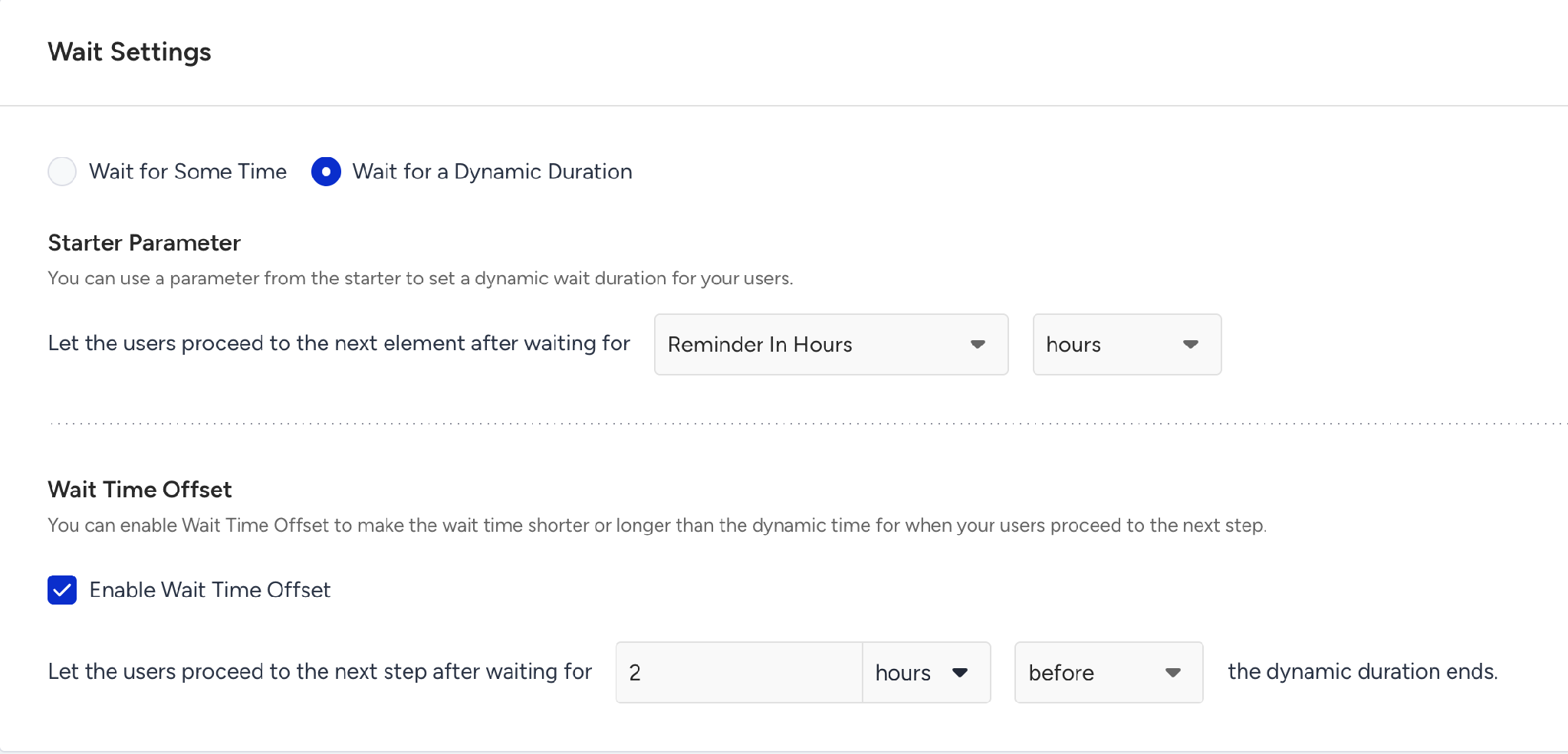1568x754 pixels.
Task: Click the 'Enable Wait Time Offset' label
Action: tap(210, 590)
